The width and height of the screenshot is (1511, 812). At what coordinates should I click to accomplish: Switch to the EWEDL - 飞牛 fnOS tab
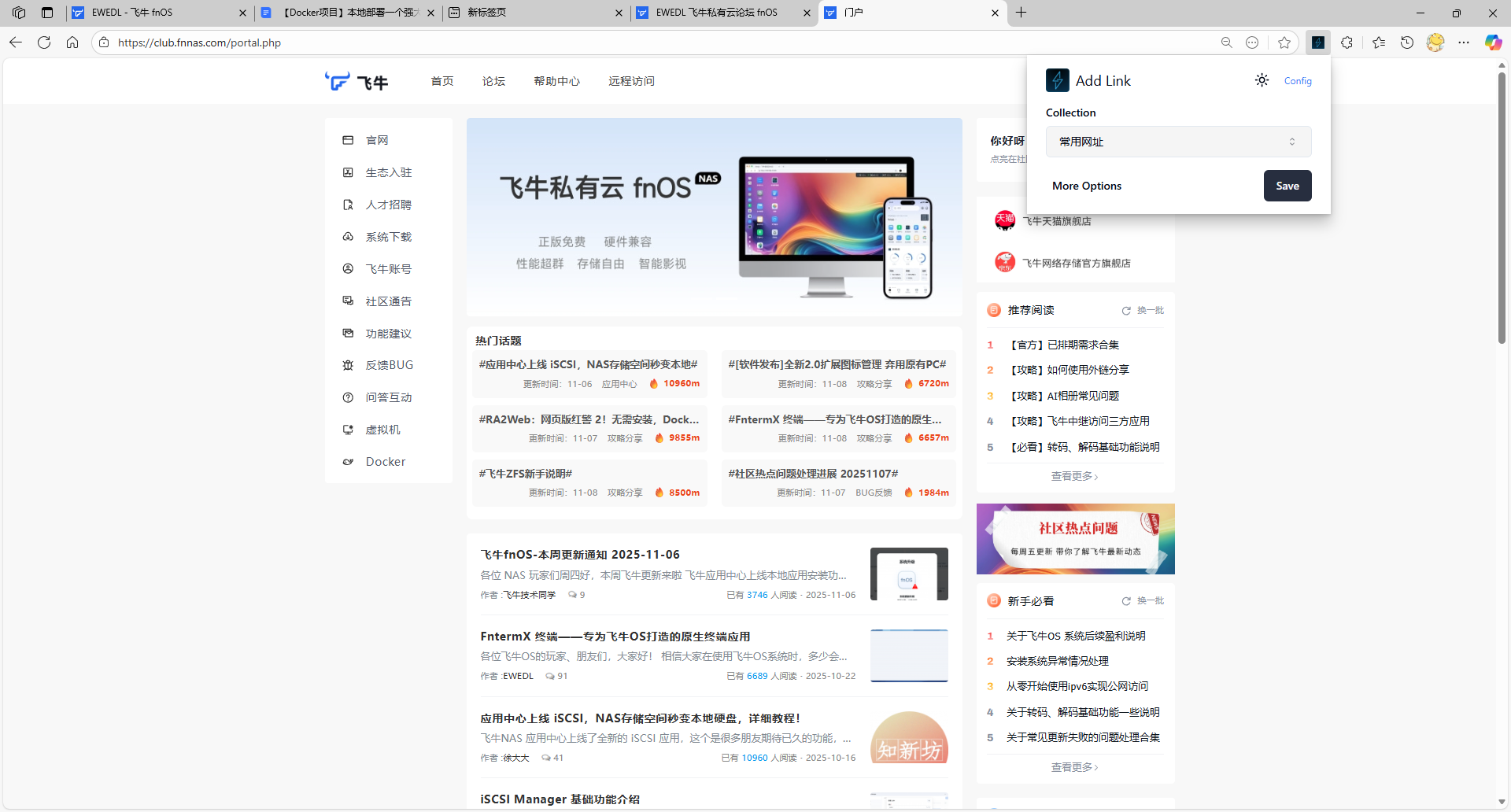coord(159,13)
